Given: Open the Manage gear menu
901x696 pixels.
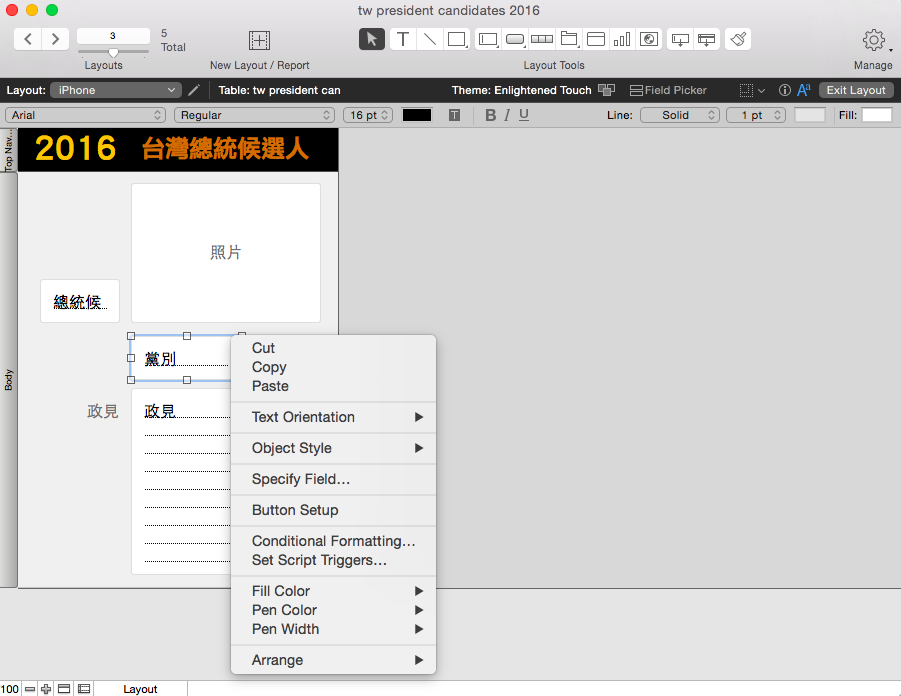Looking at the screenshot, I should tap(874, 40).
